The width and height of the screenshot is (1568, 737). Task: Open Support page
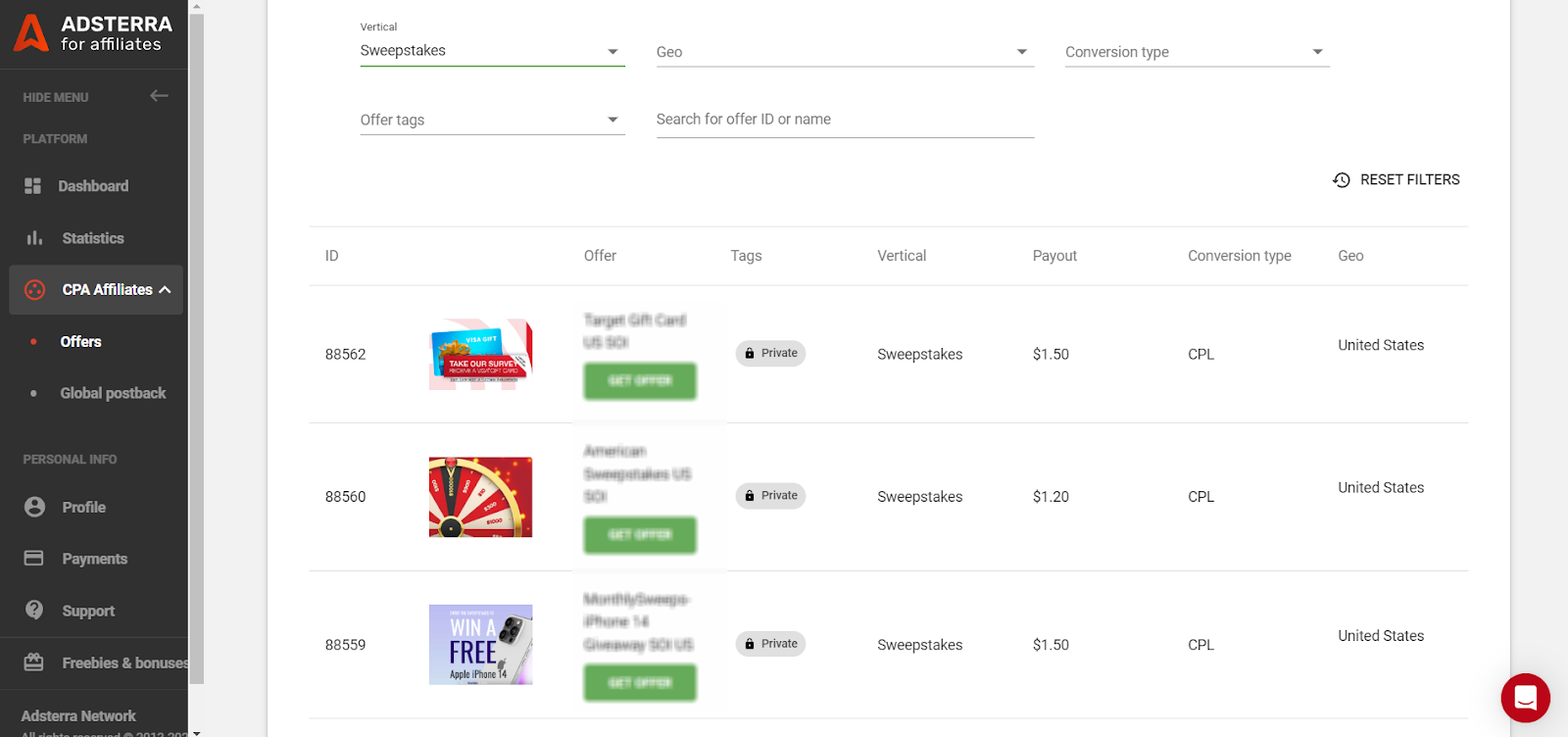pyautogui.click(x=88, y=611)
